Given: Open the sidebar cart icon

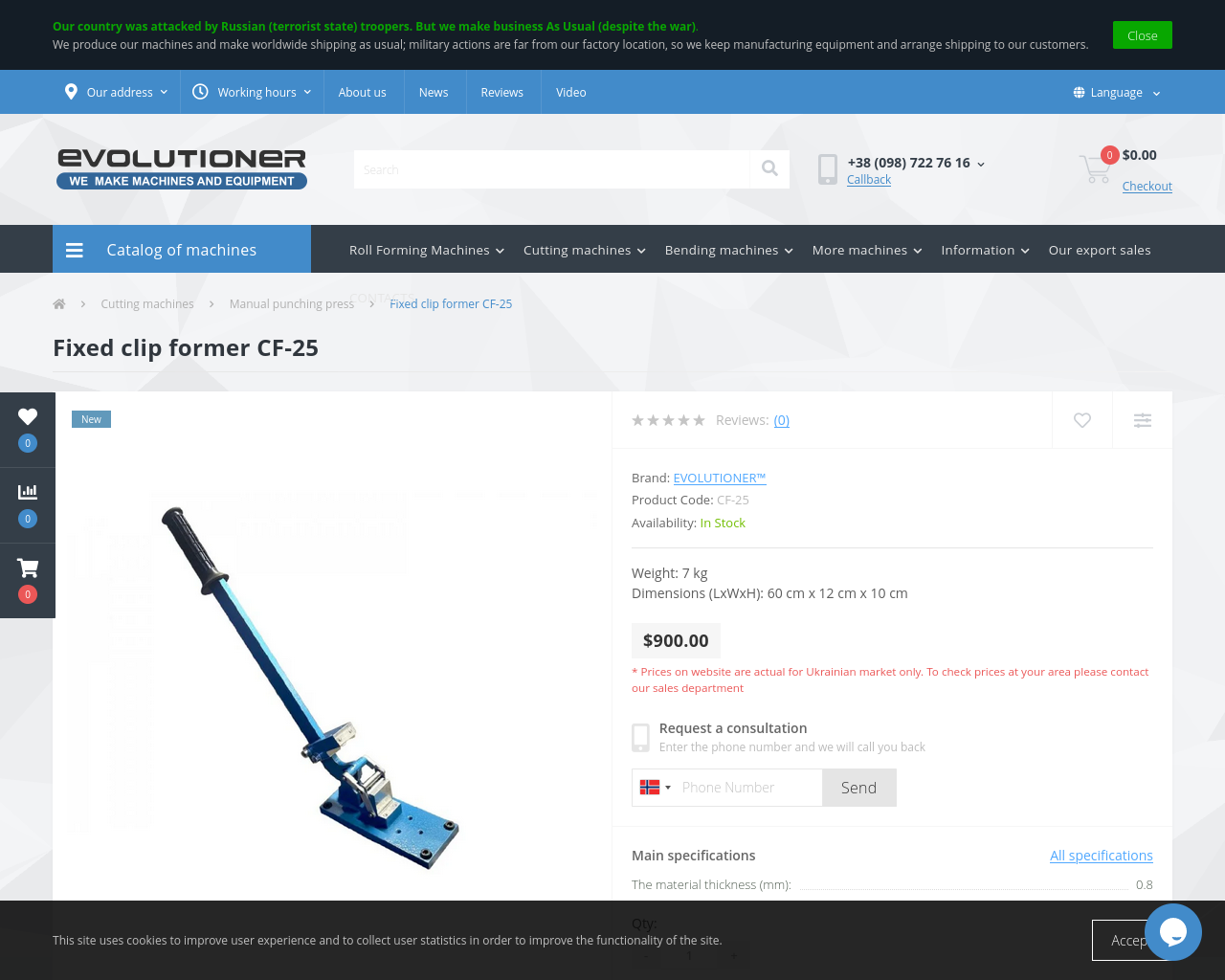Looking at the screenshot, I should [28, 568].
